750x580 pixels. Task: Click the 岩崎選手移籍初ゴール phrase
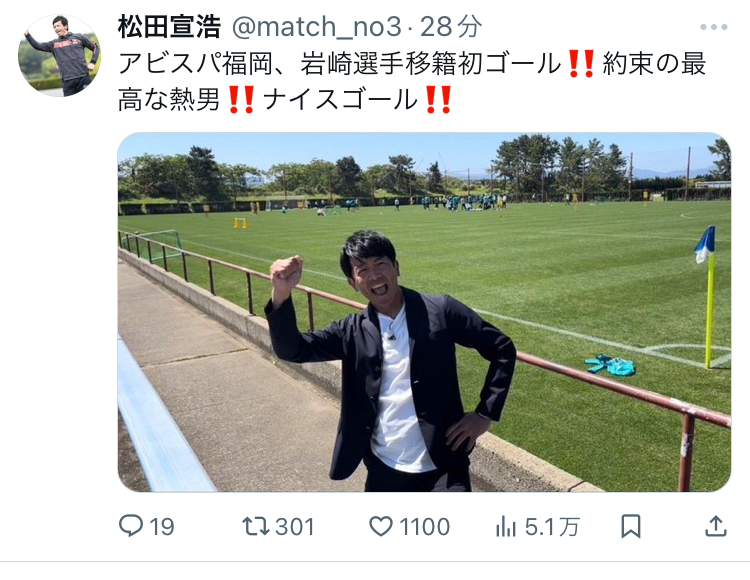(x=430, y=64)
